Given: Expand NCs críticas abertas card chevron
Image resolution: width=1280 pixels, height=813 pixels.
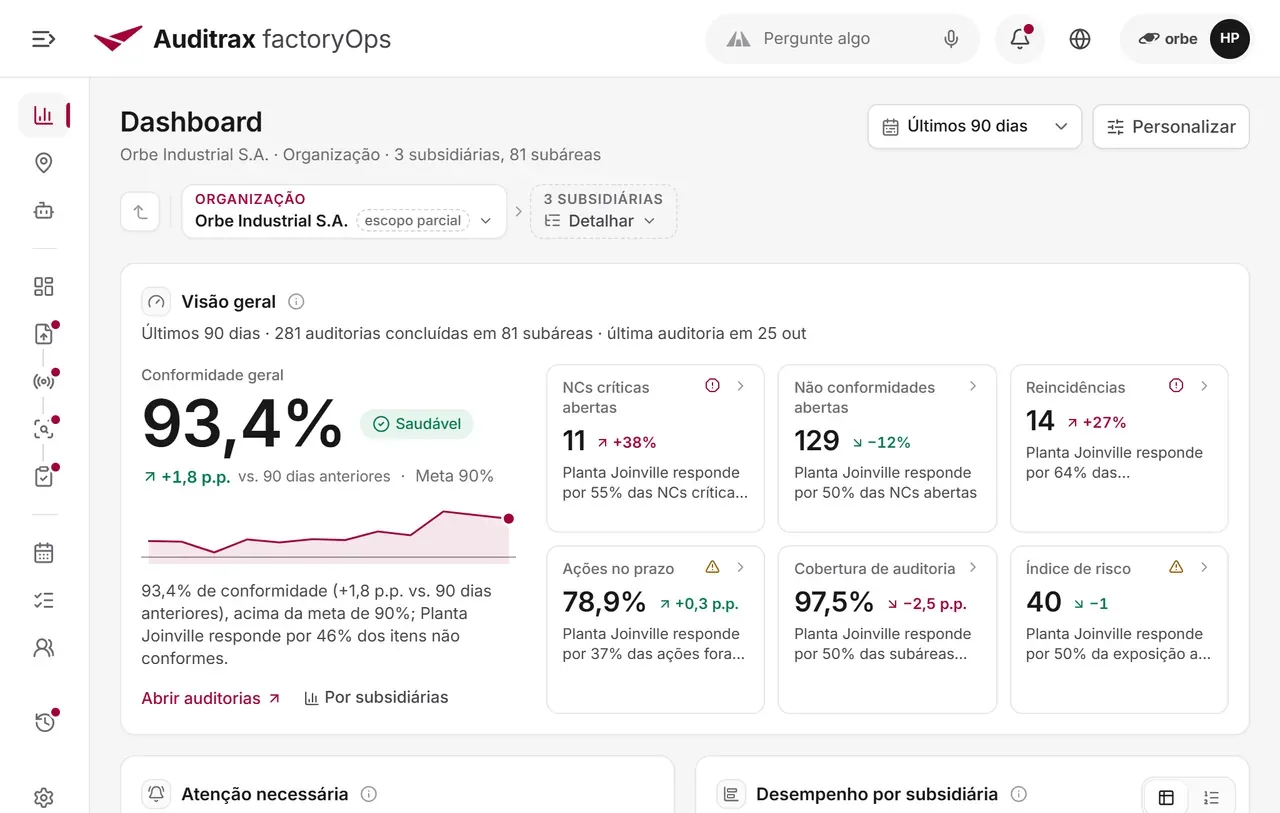Looking at the screenshot, I should coord(741,386).
